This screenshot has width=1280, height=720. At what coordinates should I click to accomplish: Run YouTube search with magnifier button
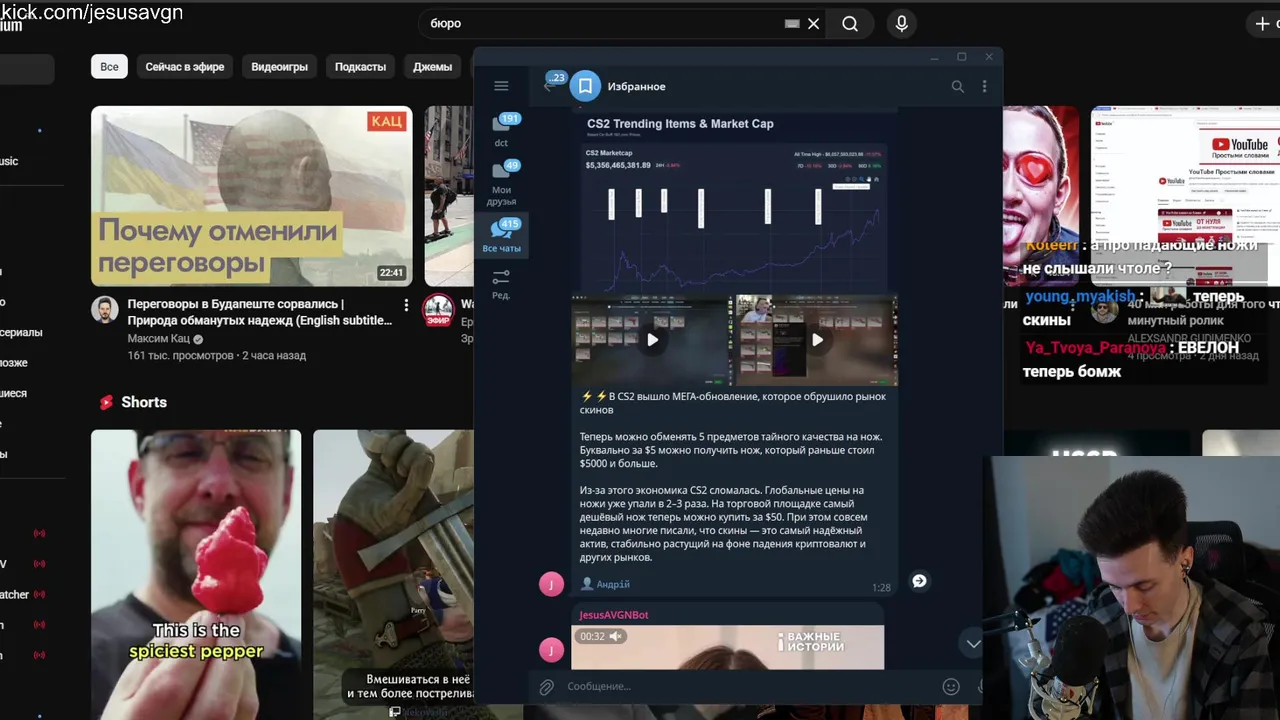[x=850, y=24]
